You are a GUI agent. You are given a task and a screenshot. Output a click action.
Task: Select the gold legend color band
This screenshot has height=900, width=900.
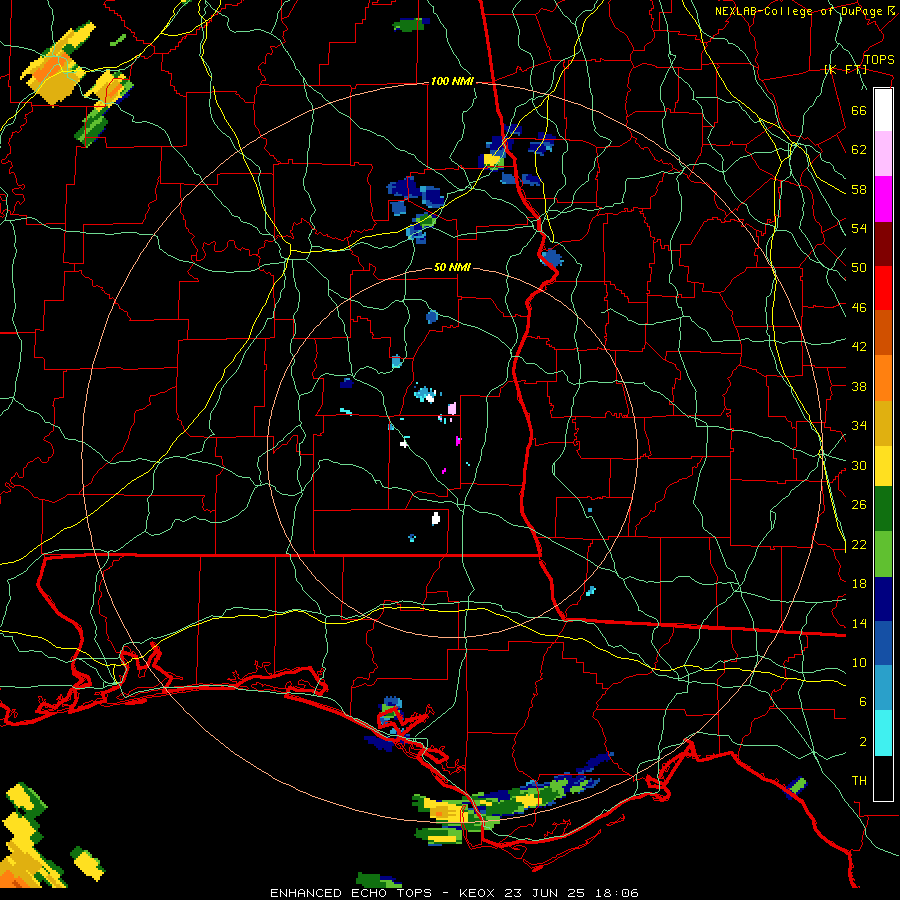click(x=883, y=424)
